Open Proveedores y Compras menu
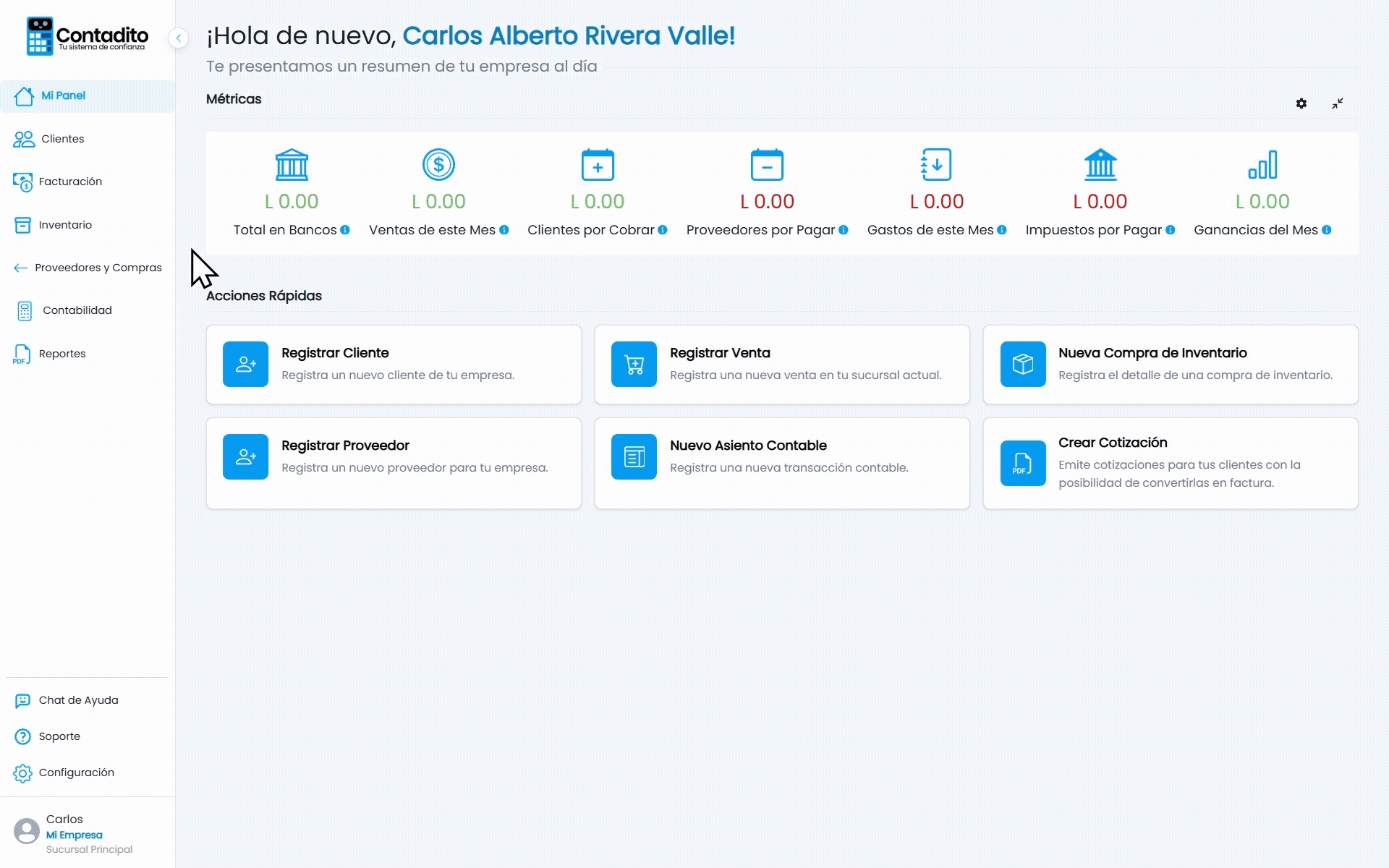Viewport: 1389px width, 868px height. click(x=88, y=268)
